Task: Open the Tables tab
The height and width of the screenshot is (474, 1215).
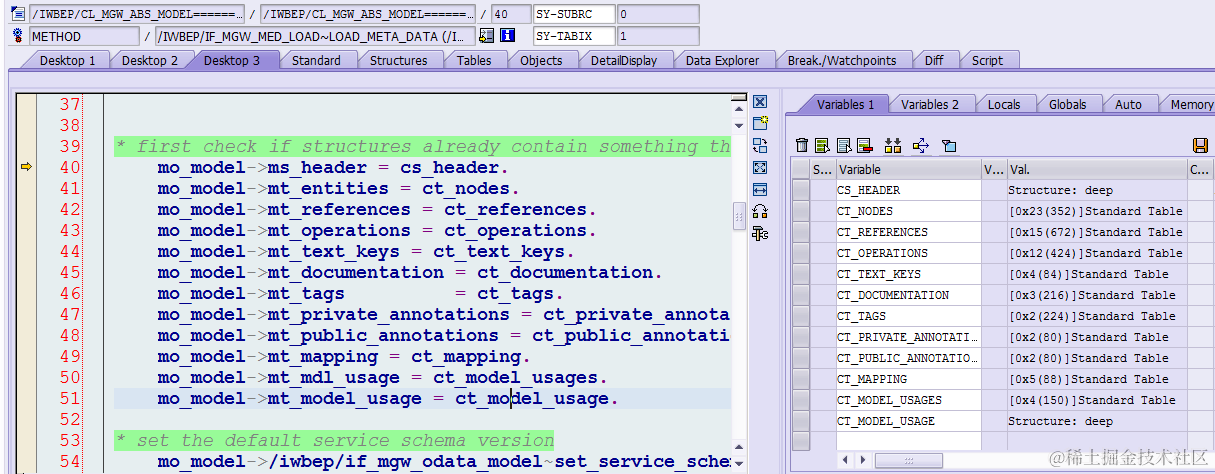Action: pyautogui.click(x=474, y=60)
